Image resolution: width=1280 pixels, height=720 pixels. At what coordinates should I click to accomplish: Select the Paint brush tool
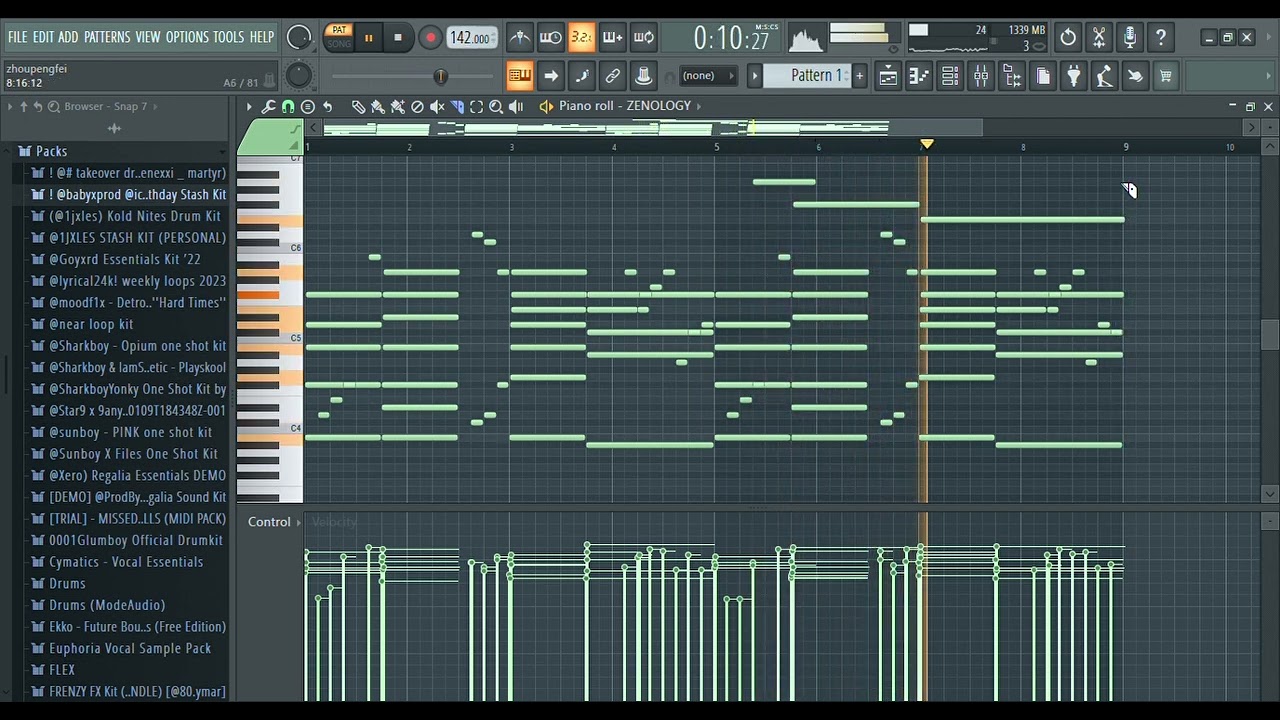378,106
